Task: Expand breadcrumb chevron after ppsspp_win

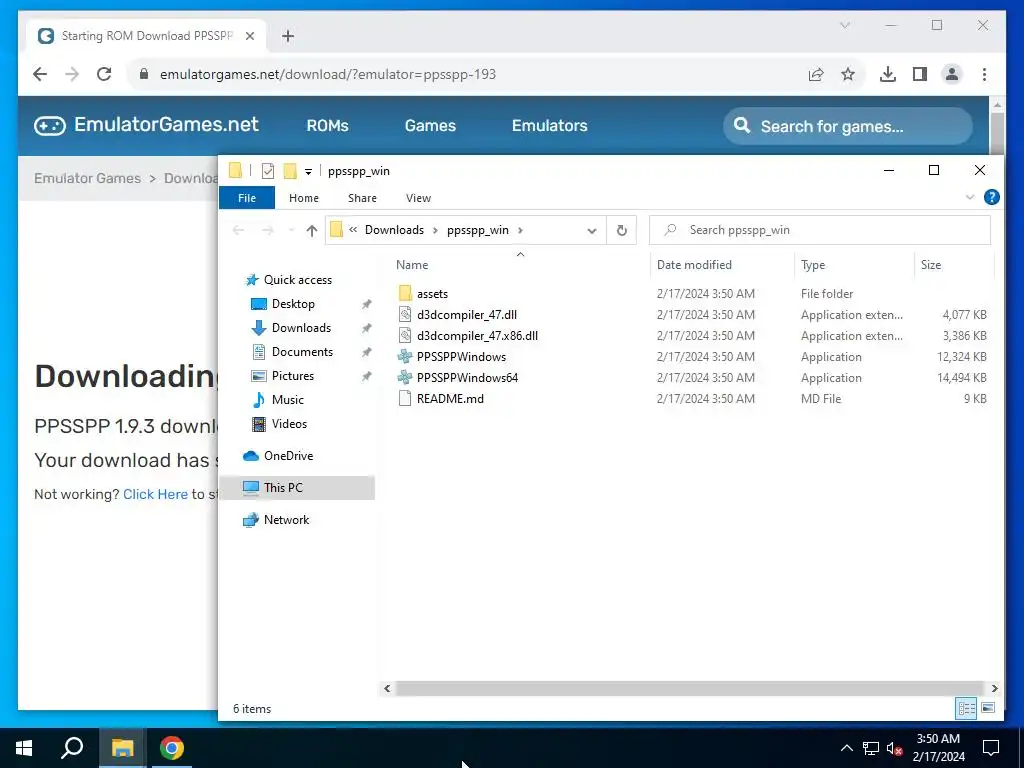Action: 520,230
